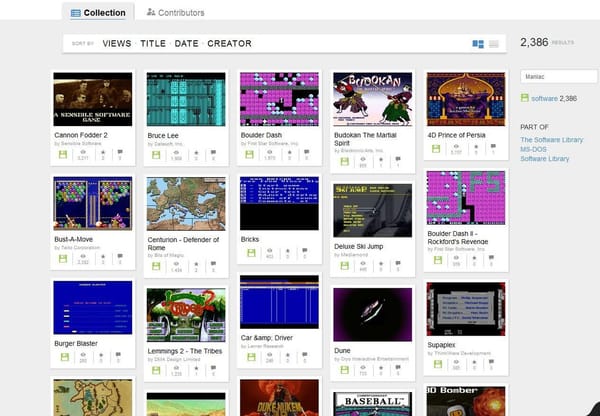Screen dimensions: 600x416
Task: Click software floppy icon on Bust-A-Move
Action: pyautogui.click(x=63, y=258)
